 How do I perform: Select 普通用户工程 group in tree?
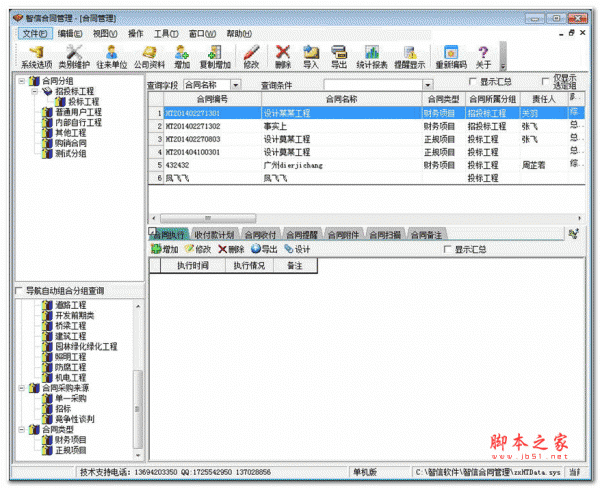pos(78,112)
